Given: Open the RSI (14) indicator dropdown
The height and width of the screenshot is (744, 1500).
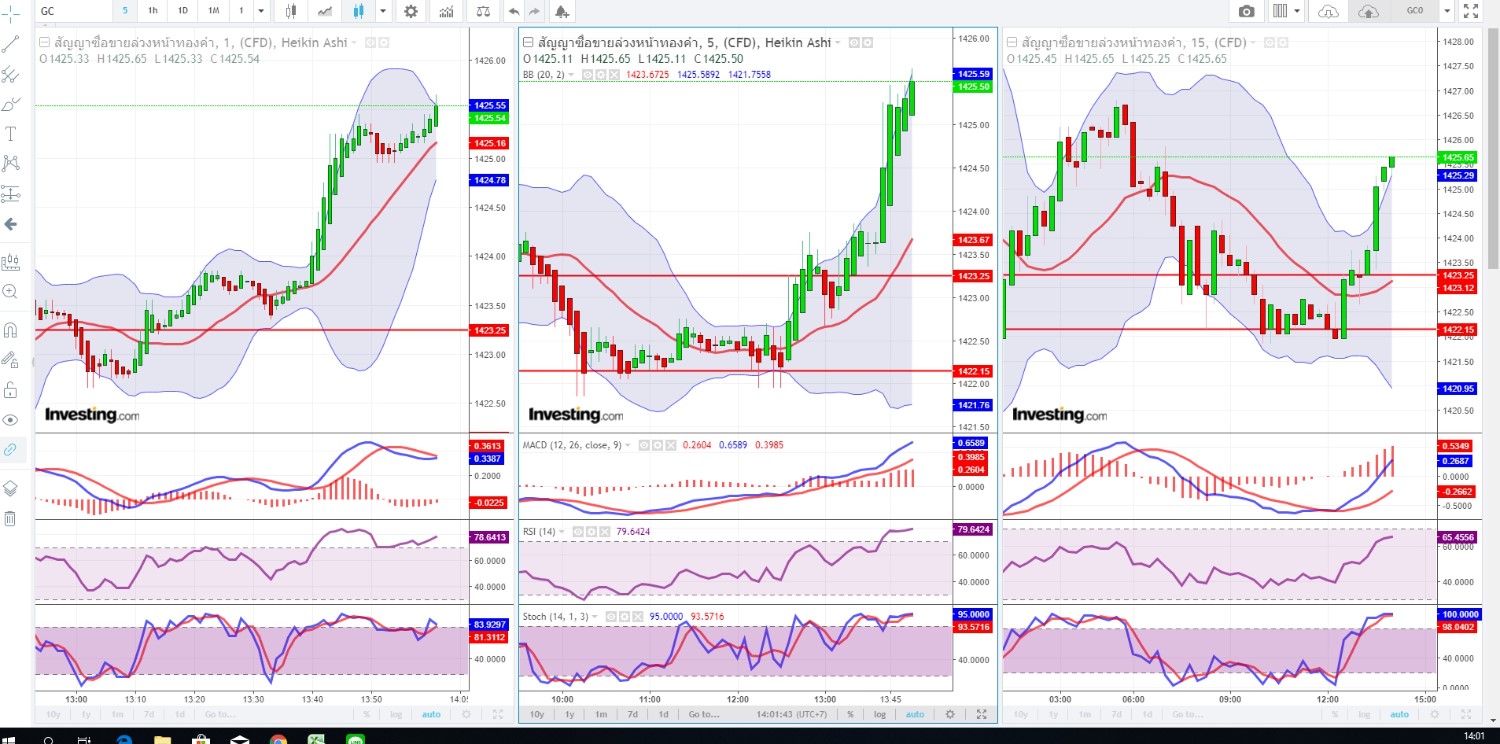Looking at the screenshot, I should [x=564, y=531].
